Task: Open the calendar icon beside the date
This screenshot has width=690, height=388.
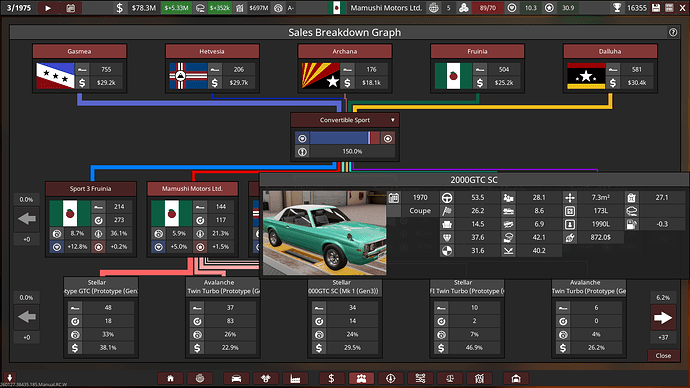Action: click(70, 8)
